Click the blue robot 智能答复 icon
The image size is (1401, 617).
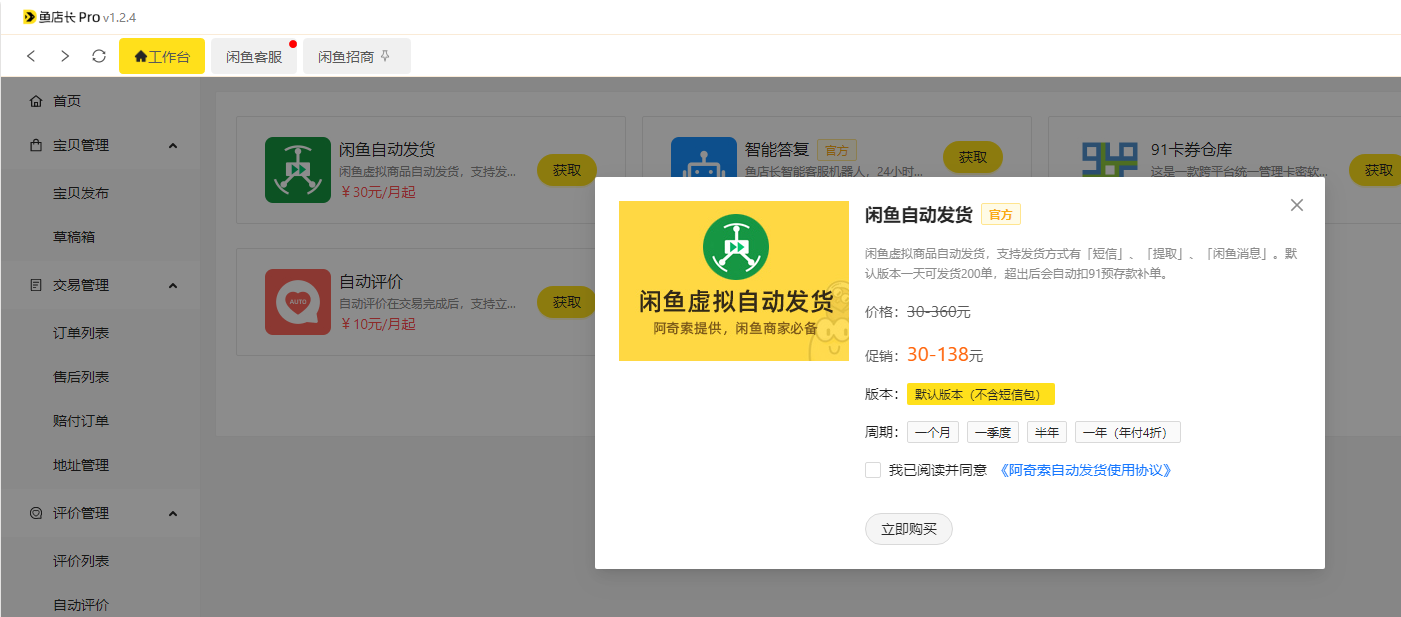point(703,157)
